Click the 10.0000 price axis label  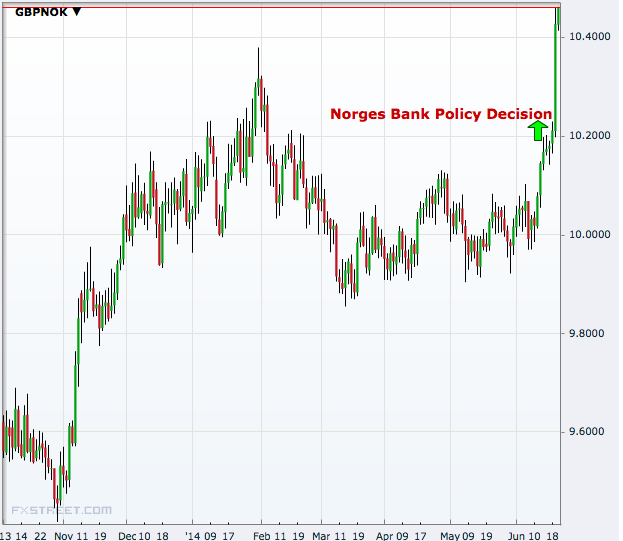(x=590, y=234)
